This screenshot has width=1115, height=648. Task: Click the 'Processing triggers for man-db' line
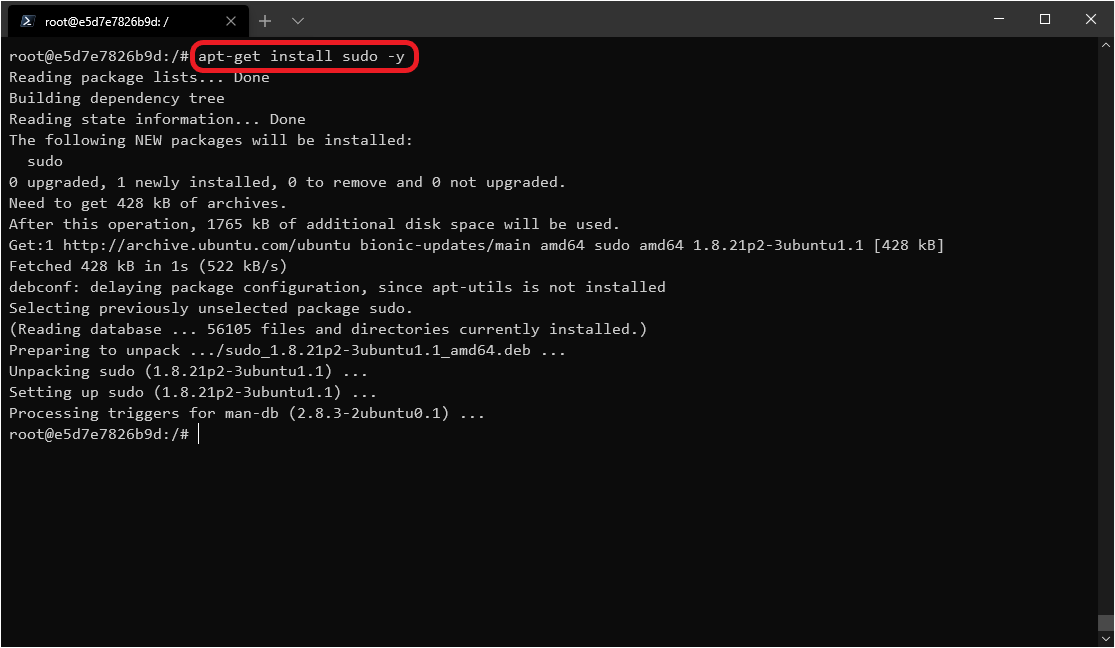247,413
